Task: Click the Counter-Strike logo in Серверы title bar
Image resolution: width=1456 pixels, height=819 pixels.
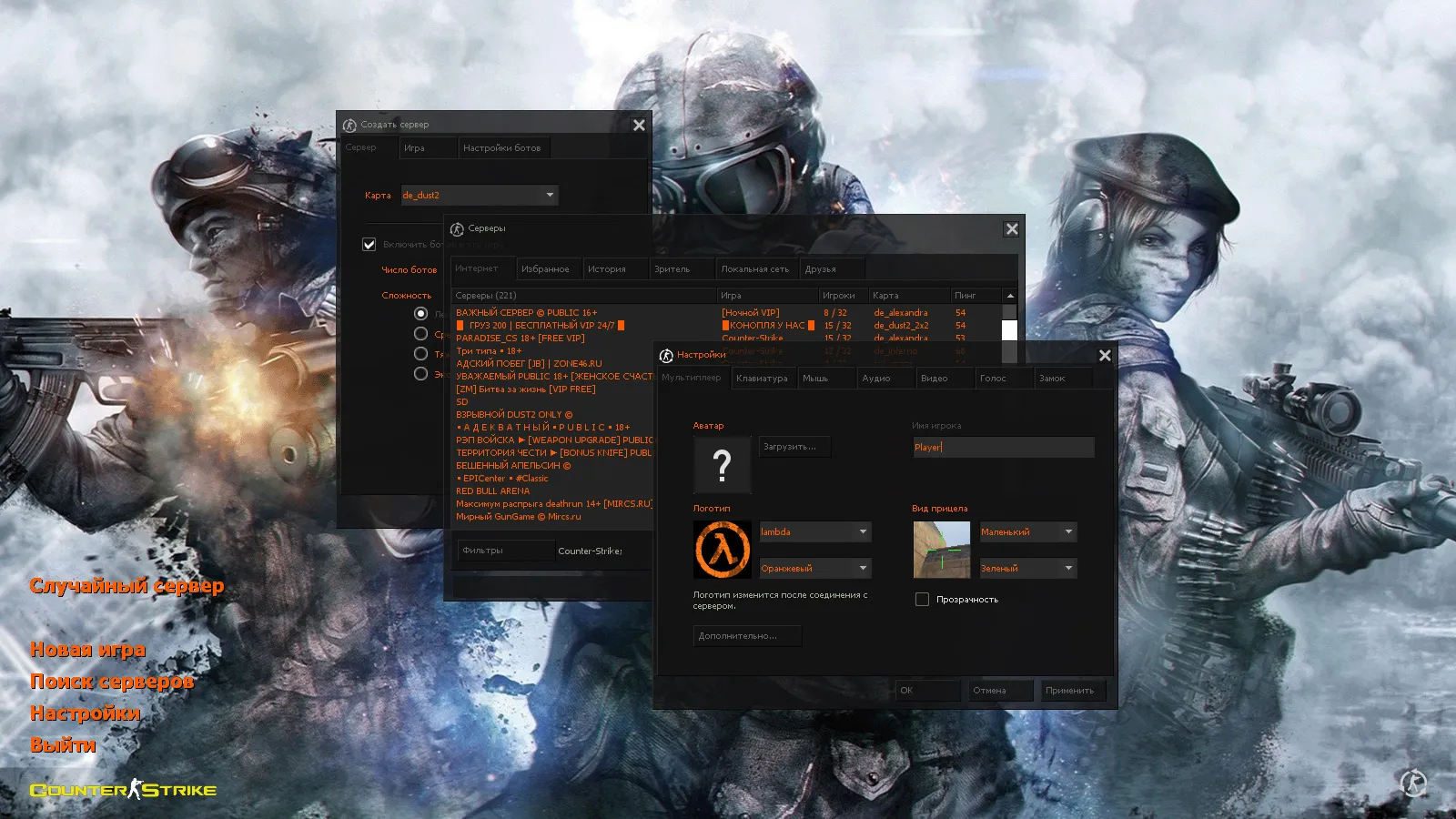Action: [455, 228]
